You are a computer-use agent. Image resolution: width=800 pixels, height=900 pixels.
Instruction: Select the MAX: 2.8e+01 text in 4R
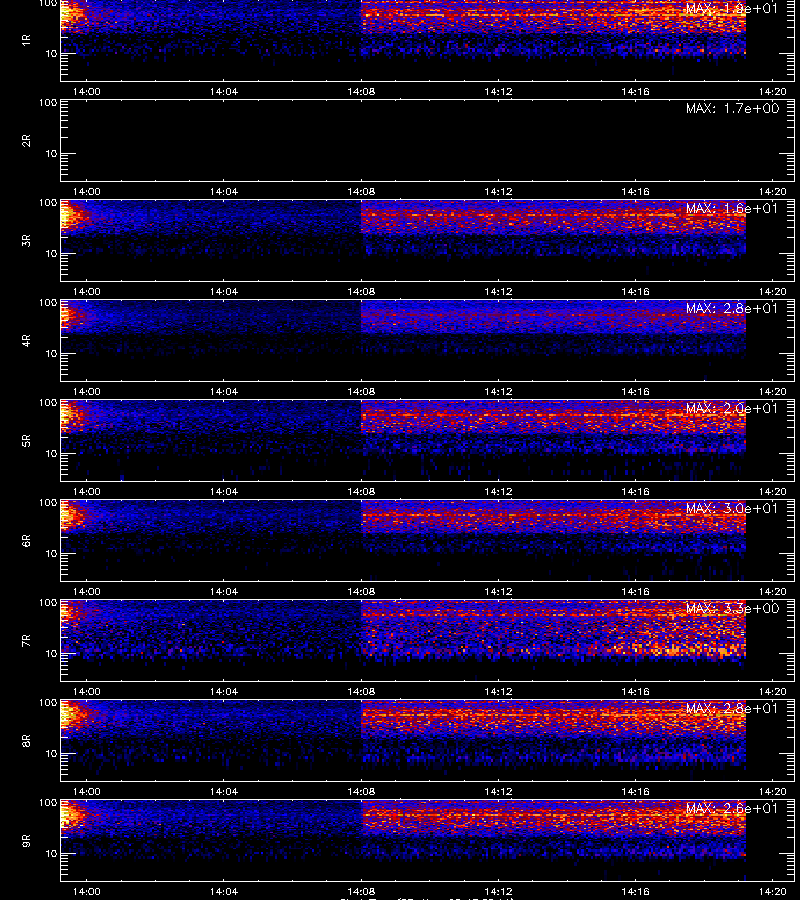click(732, 308)
